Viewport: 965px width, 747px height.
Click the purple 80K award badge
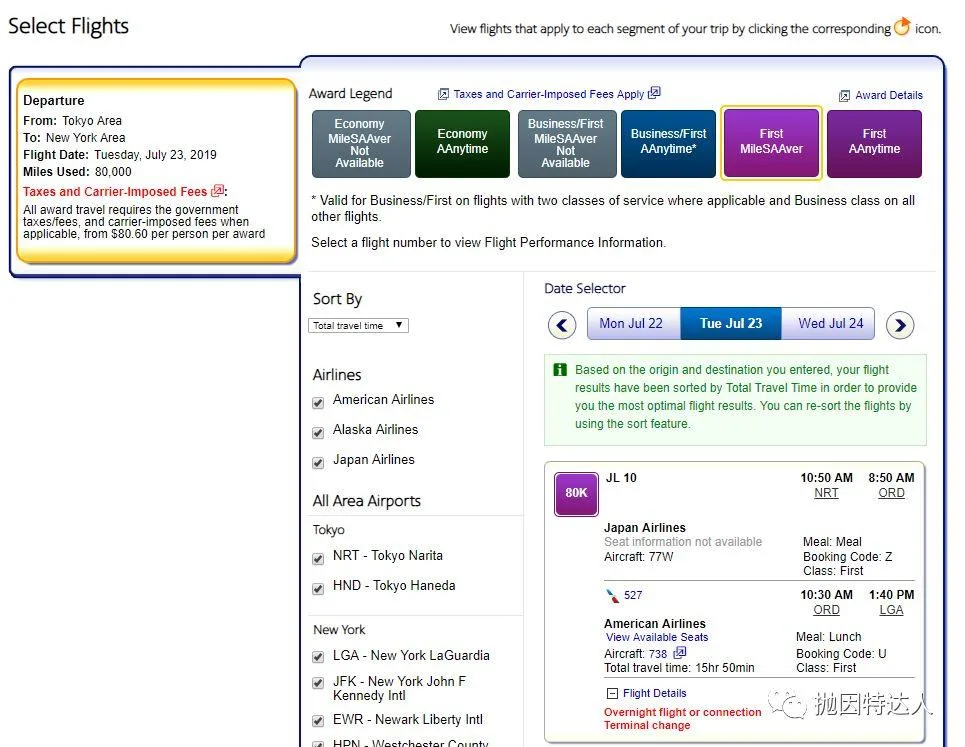576,493
